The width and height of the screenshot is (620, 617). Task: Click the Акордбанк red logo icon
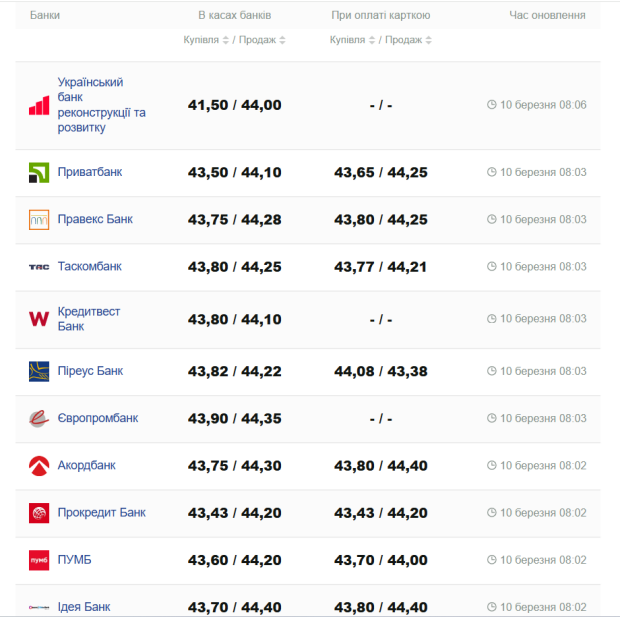click(x=39, y=465)
